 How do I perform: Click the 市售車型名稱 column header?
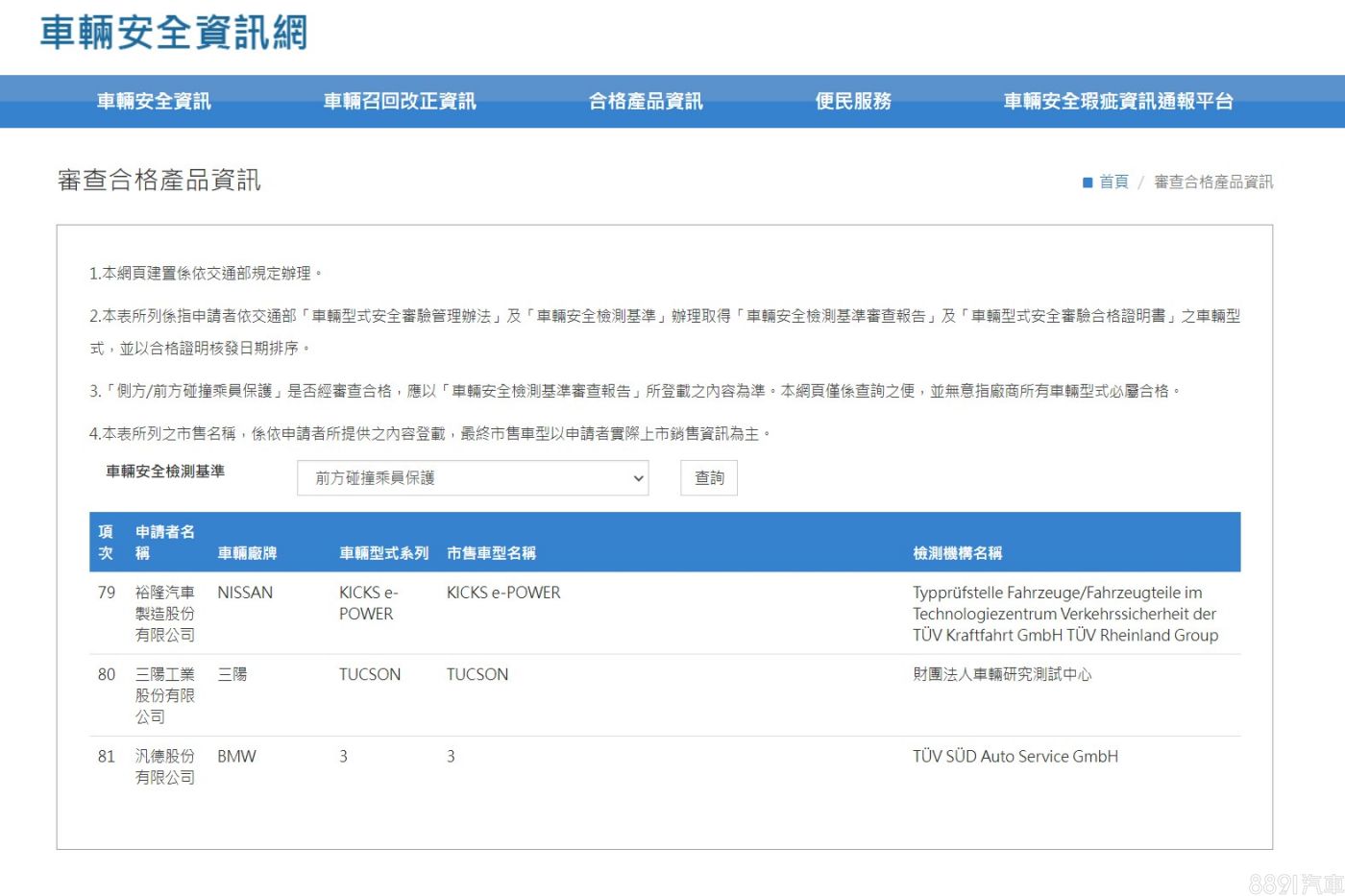(x=491, y=553)
